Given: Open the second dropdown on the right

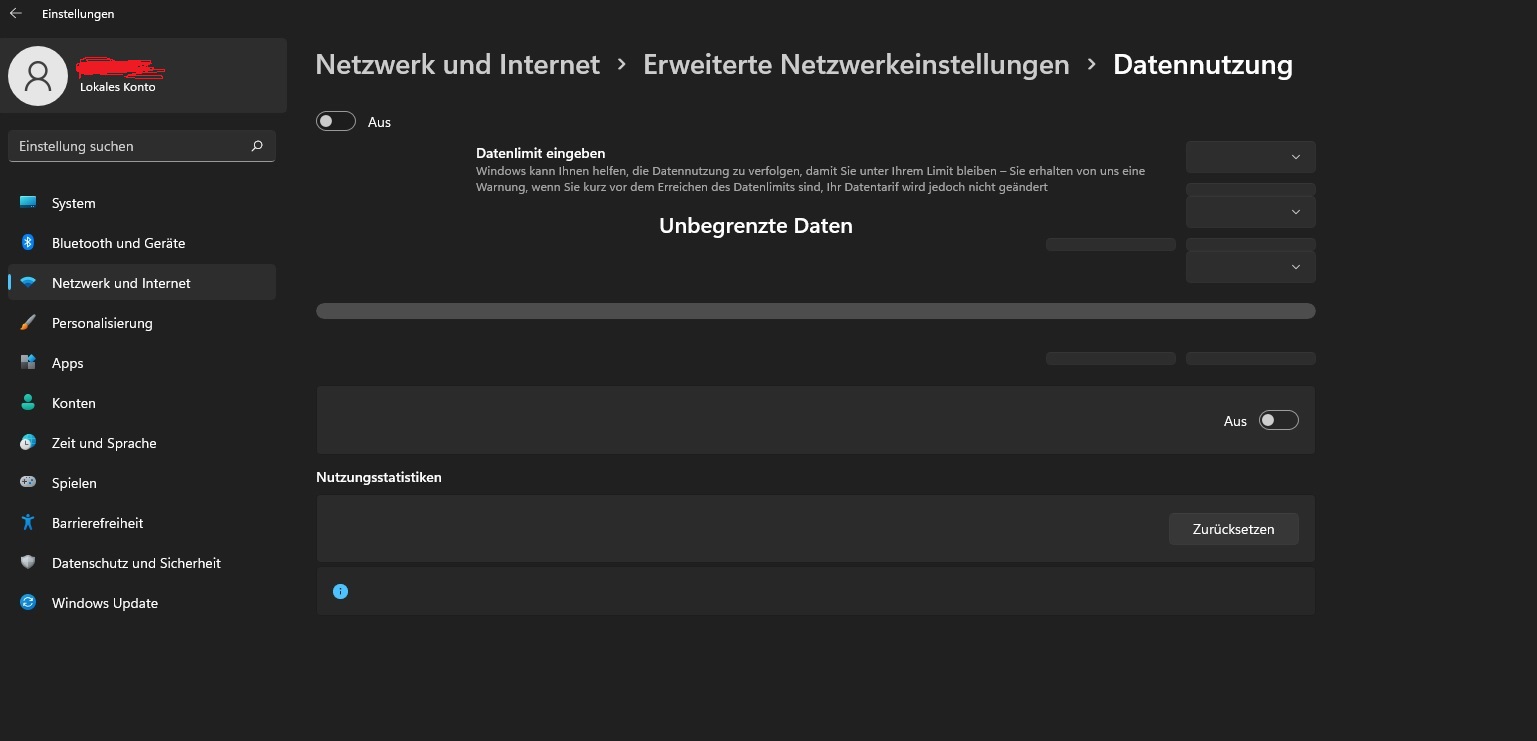Looking at the screenshot, I should 1250,212.
